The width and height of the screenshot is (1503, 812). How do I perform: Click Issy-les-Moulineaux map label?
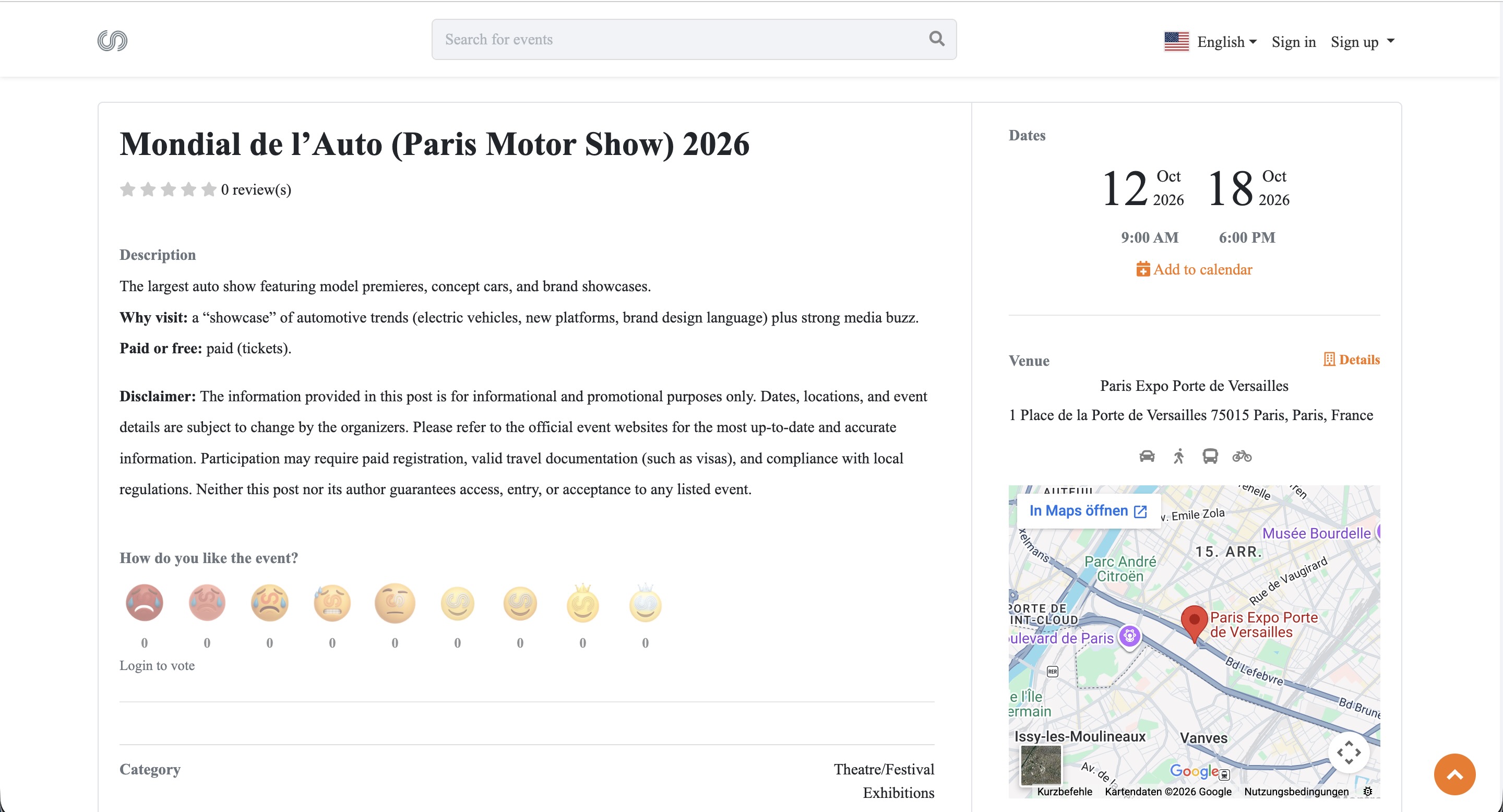tap(1080, 736)
